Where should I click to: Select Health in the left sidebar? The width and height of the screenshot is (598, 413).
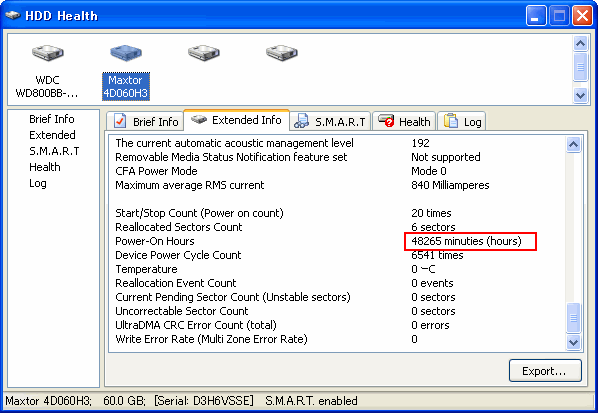45,167
